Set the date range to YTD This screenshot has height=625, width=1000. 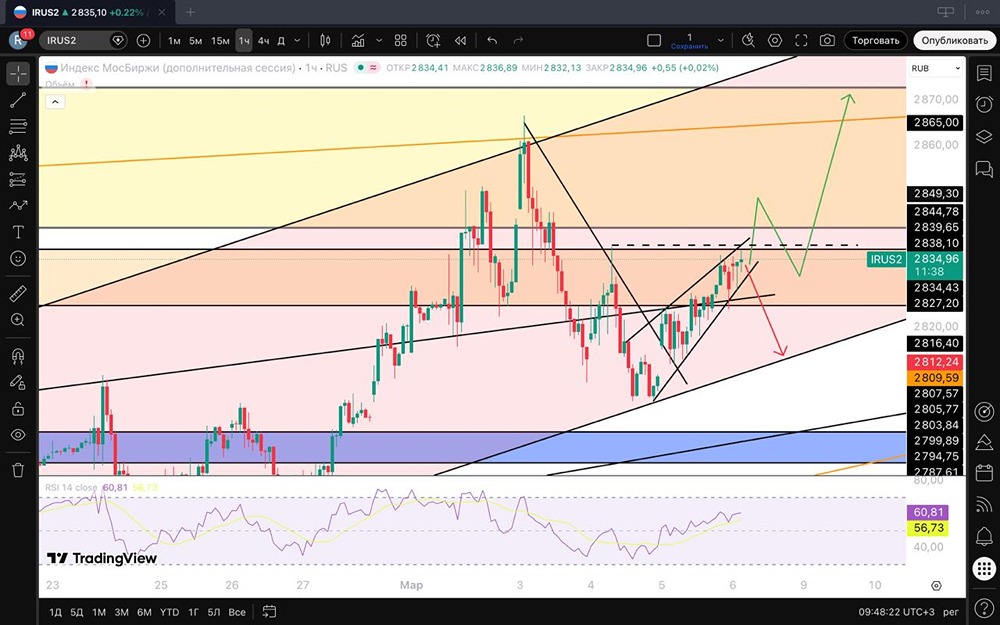(x=169, y=612)
